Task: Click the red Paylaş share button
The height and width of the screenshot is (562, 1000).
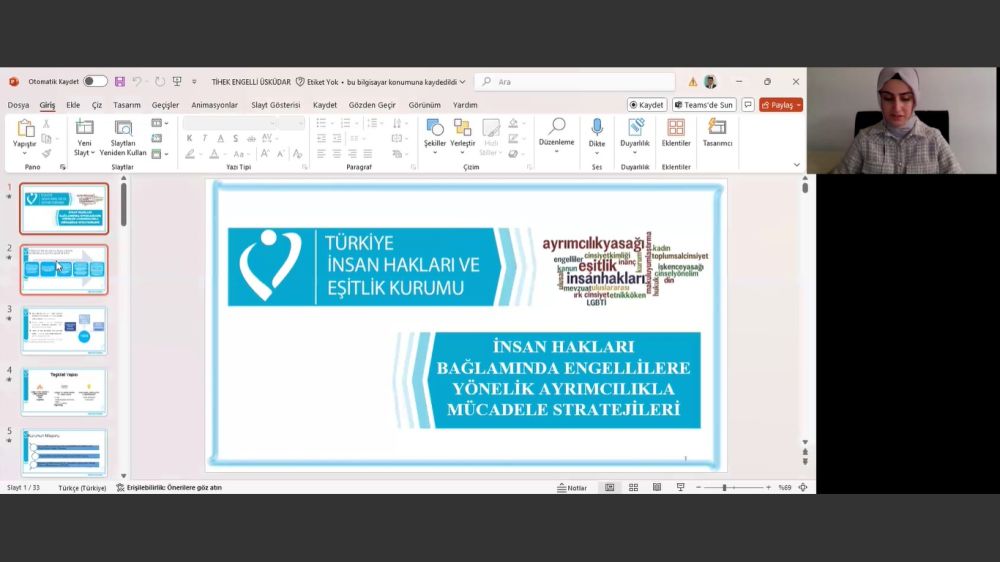Action: 781,105
